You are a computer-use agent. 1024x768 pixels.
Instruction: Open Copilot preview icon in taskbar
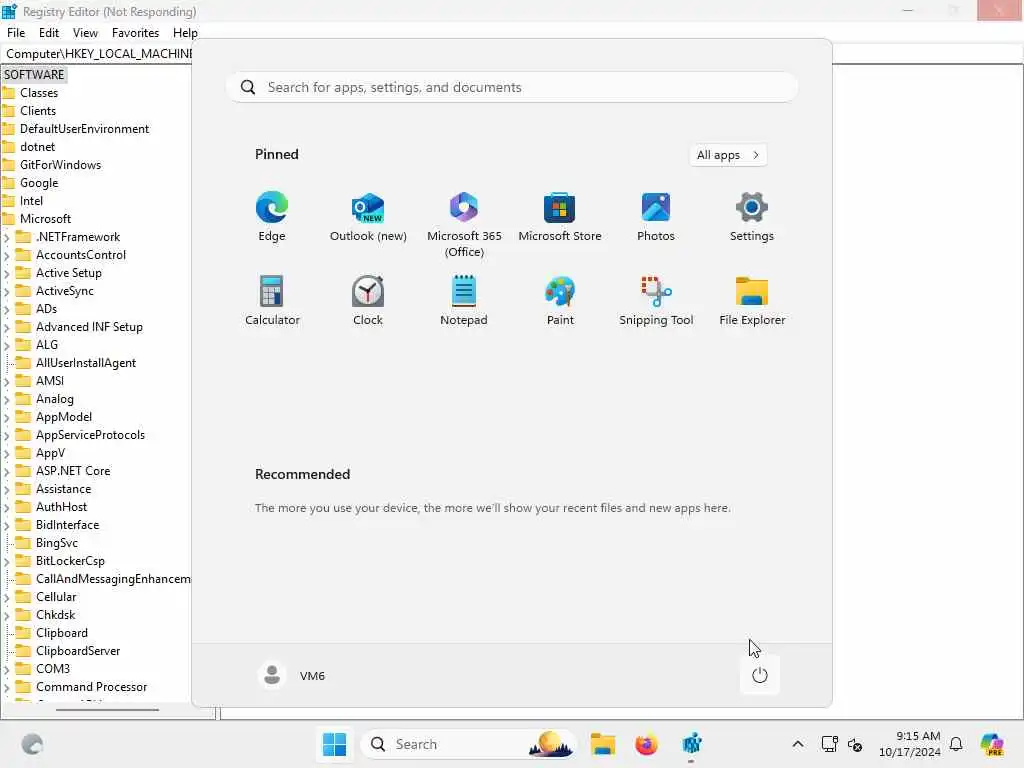993,744
